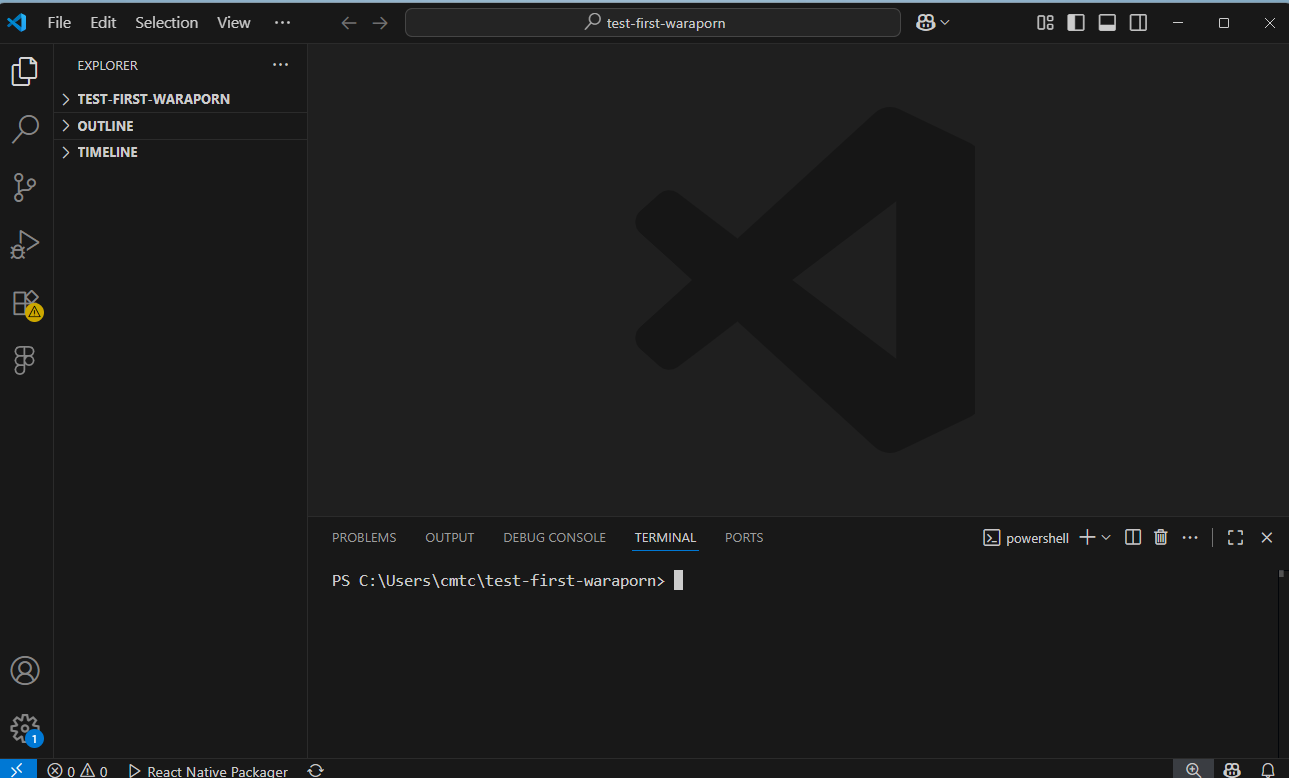This screenshot has width=1289, height=778.
Task: Toggle the bottom panel visibility
Action: [1107, 23]
